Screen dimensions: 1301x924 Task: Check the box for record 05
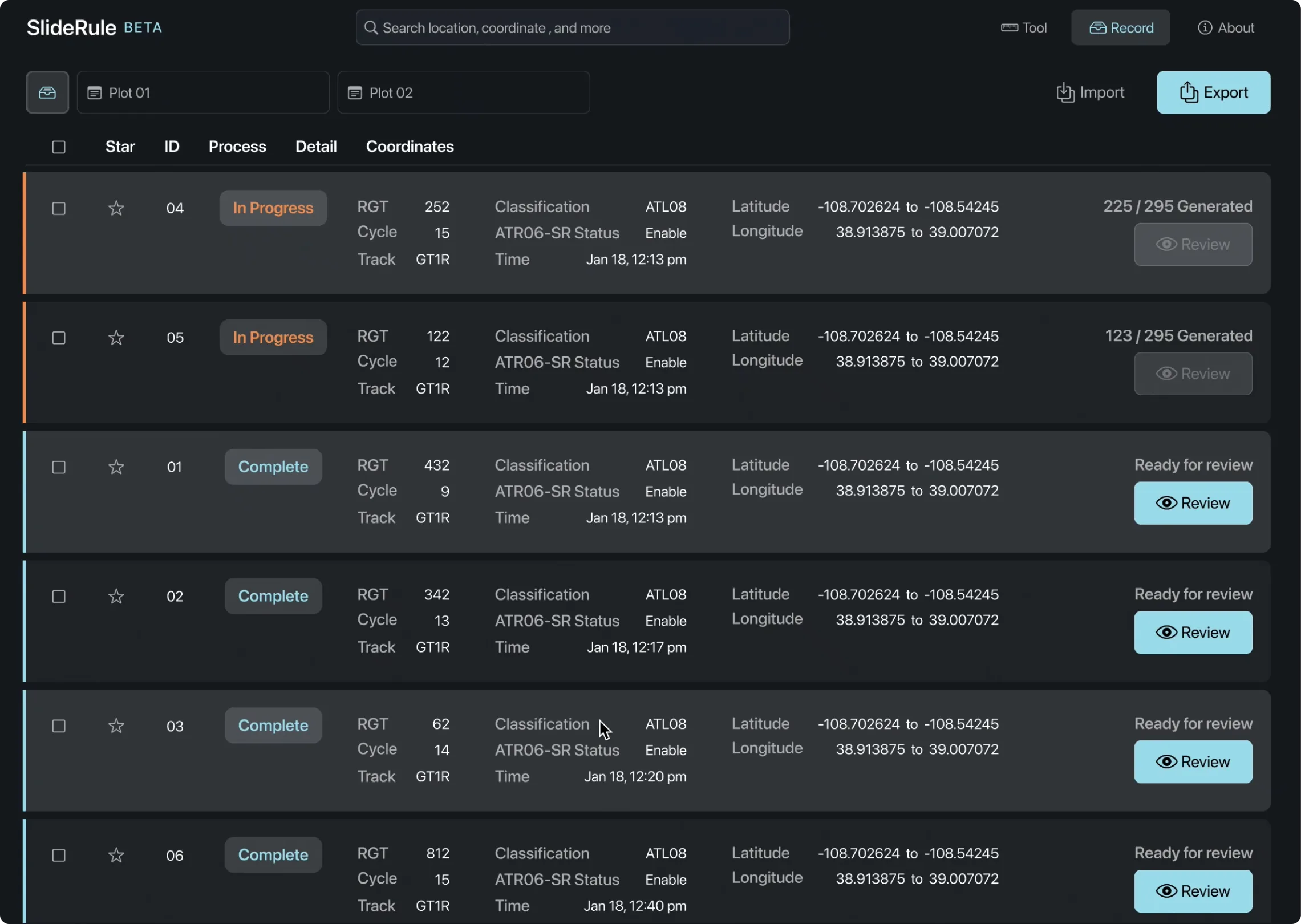pos(59,338)
